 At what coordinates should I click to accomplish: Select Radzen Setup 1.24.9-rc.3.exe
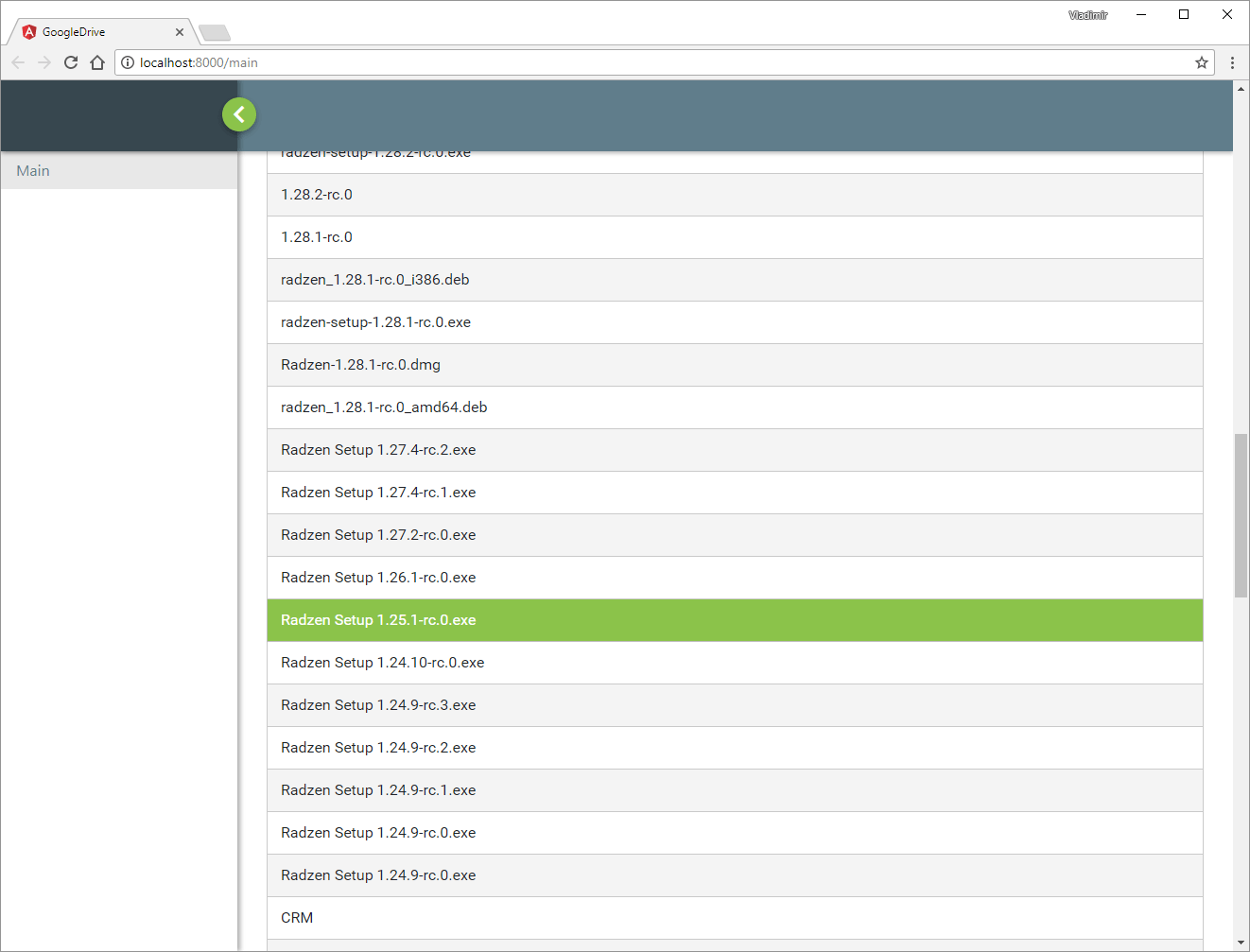coord(735,705)
